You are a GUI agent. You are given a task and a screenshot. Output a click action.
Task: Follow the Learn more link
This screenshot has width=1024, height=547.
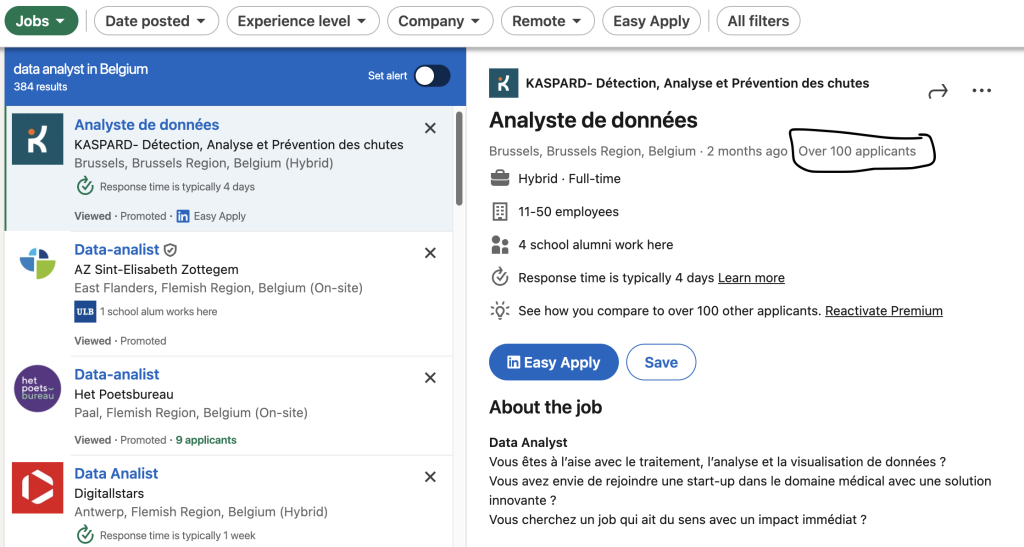coord(751,277)
